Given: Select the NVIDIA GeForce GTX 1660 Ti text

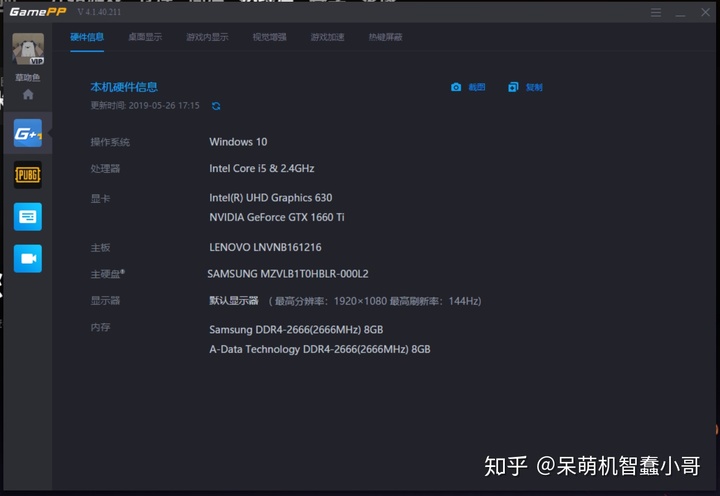Looking at the screenshot, I should [276, 217].
